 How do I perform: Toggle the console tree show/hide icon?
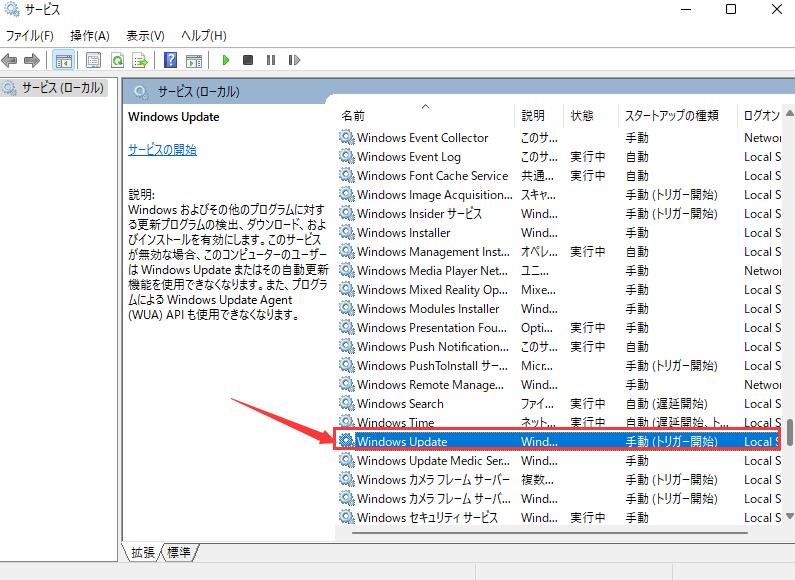pyautogui.click(x=63, y=60)
